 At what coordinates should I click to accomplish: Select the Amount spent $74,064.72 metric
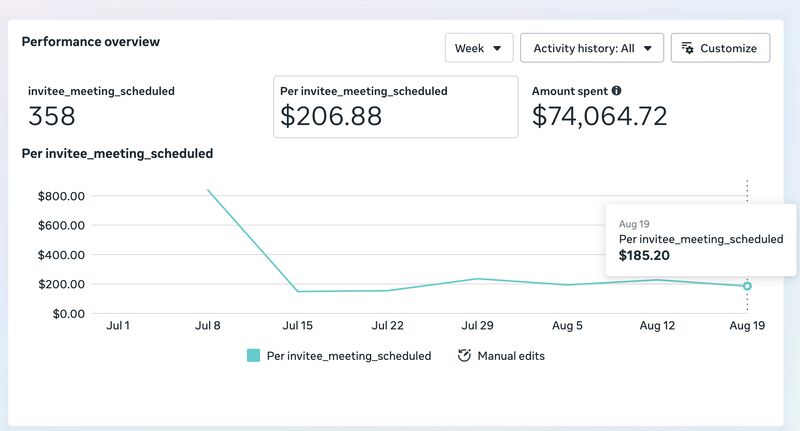[x=599, y=107]
